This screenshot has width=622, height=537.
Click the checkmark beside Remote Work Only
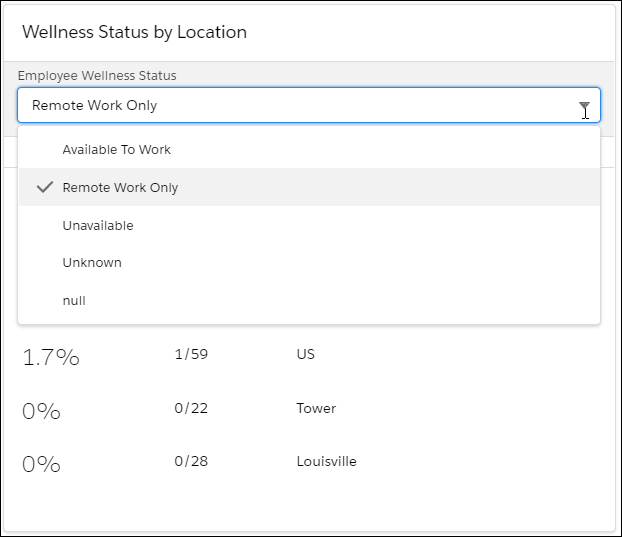coord(44,187)
